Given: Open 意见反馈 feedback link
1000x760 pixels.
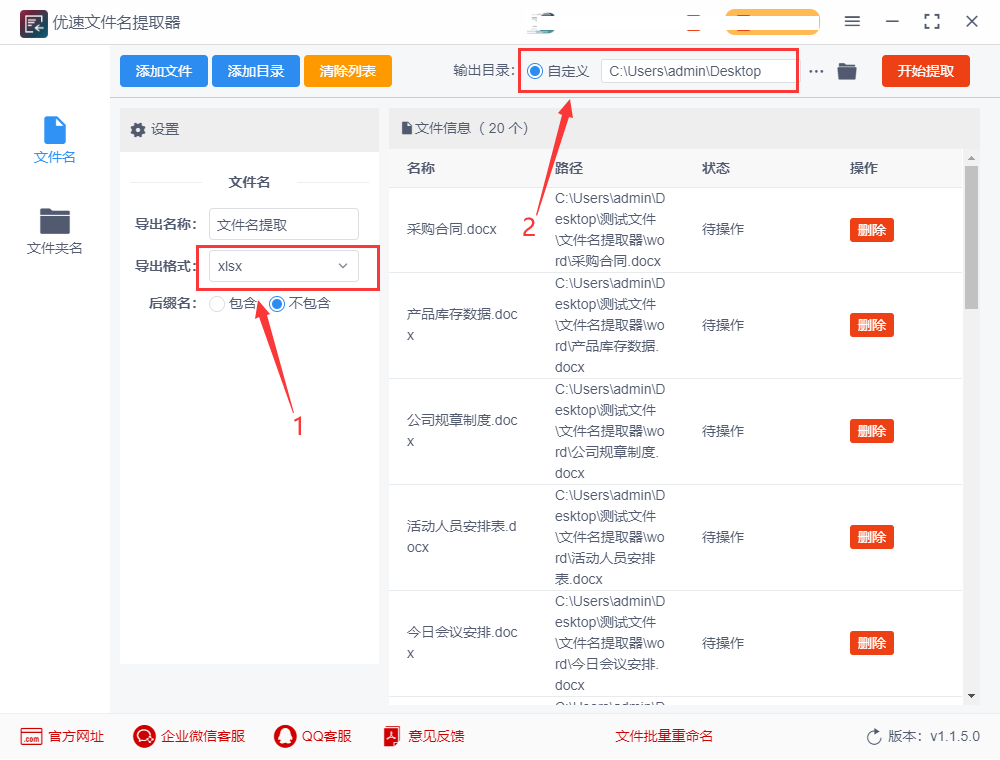Looking at the screenshot, I should coord(424,736).
